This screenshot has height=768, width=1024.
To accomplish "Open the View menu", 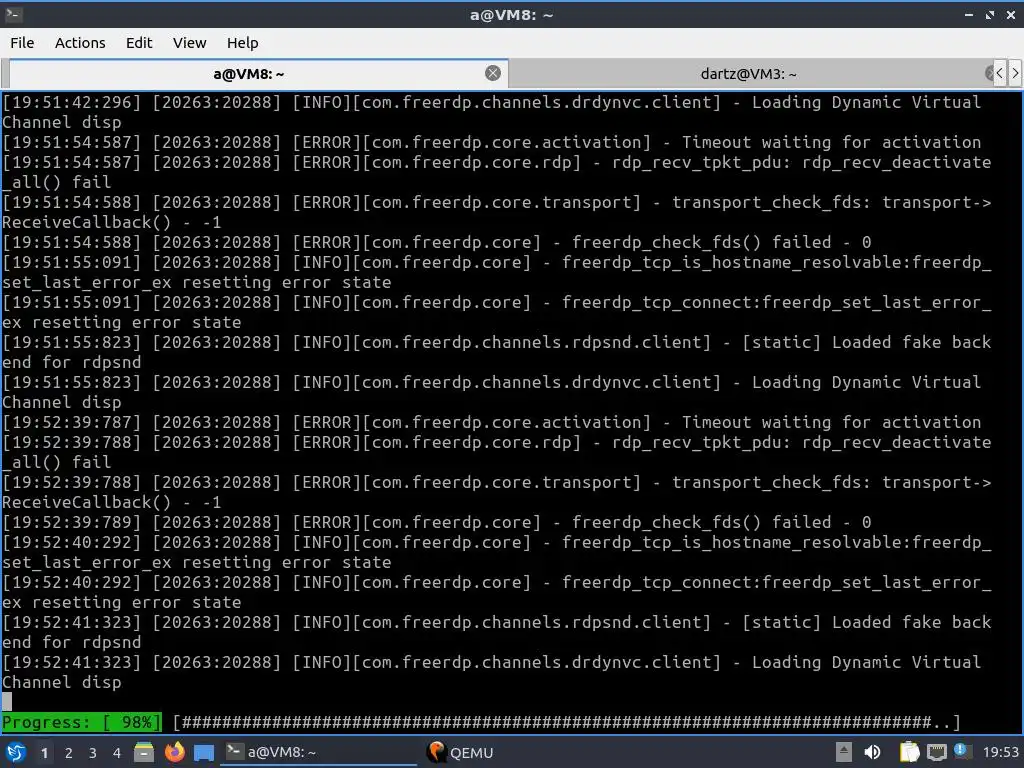I will [189, 43].
